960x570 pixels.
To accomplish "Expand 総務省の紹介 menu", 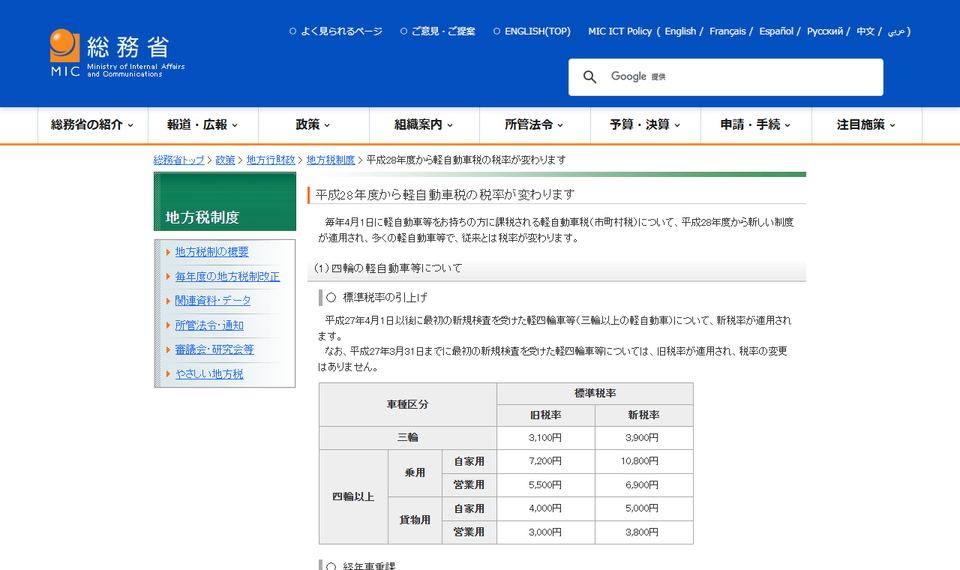I will [92, 125].
